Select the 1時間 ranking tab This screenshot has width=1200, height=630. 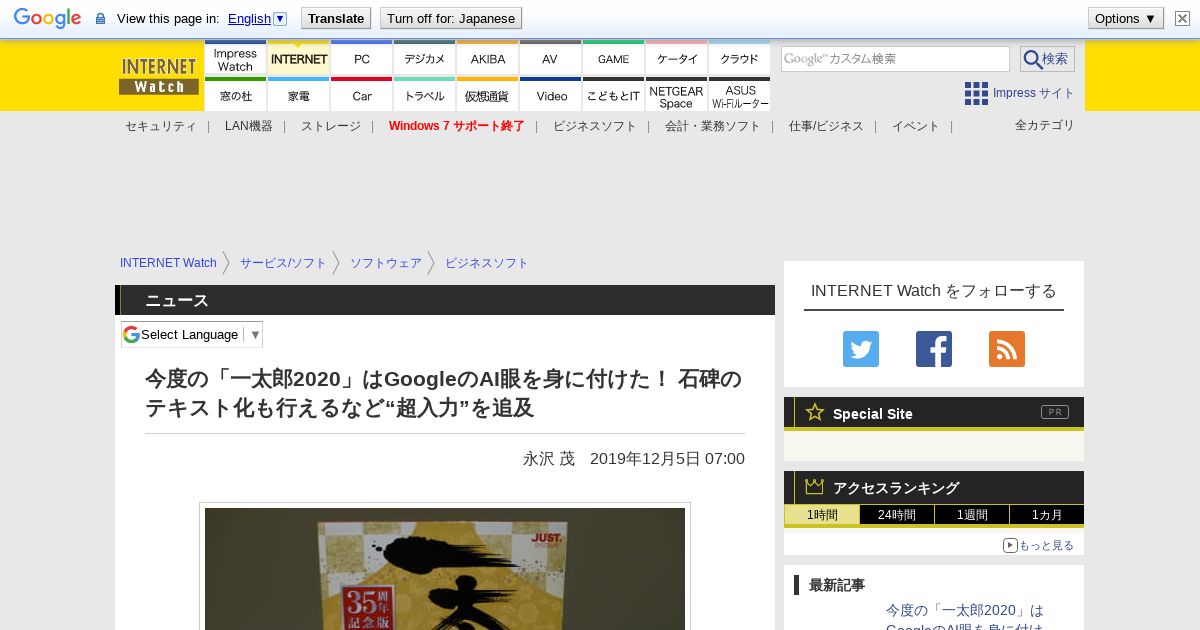coord(822,515)
